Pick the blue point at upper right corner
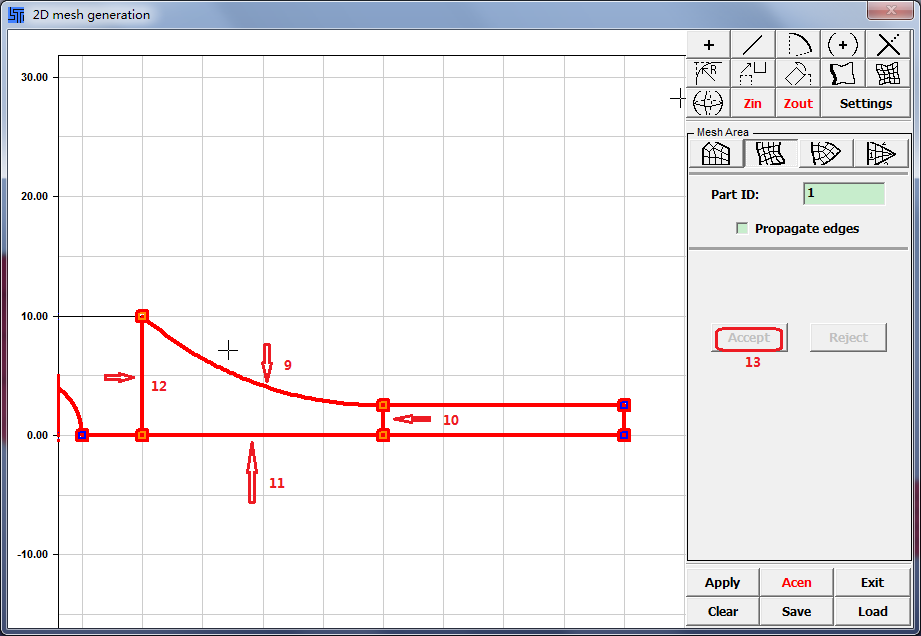921x636 pixels. (624, 405)
